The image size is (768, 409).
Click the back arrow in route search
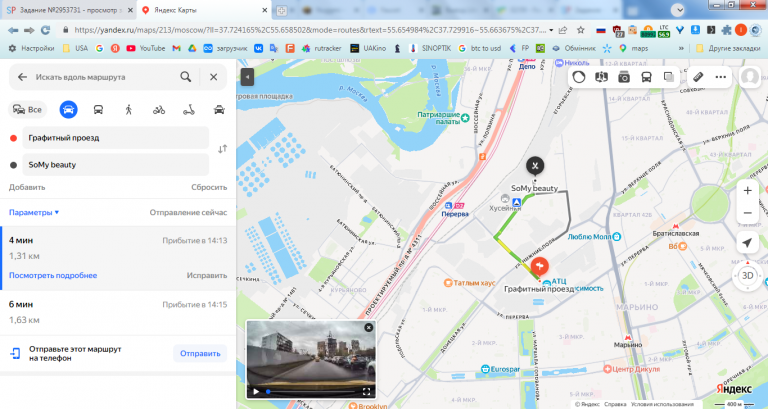22,77
